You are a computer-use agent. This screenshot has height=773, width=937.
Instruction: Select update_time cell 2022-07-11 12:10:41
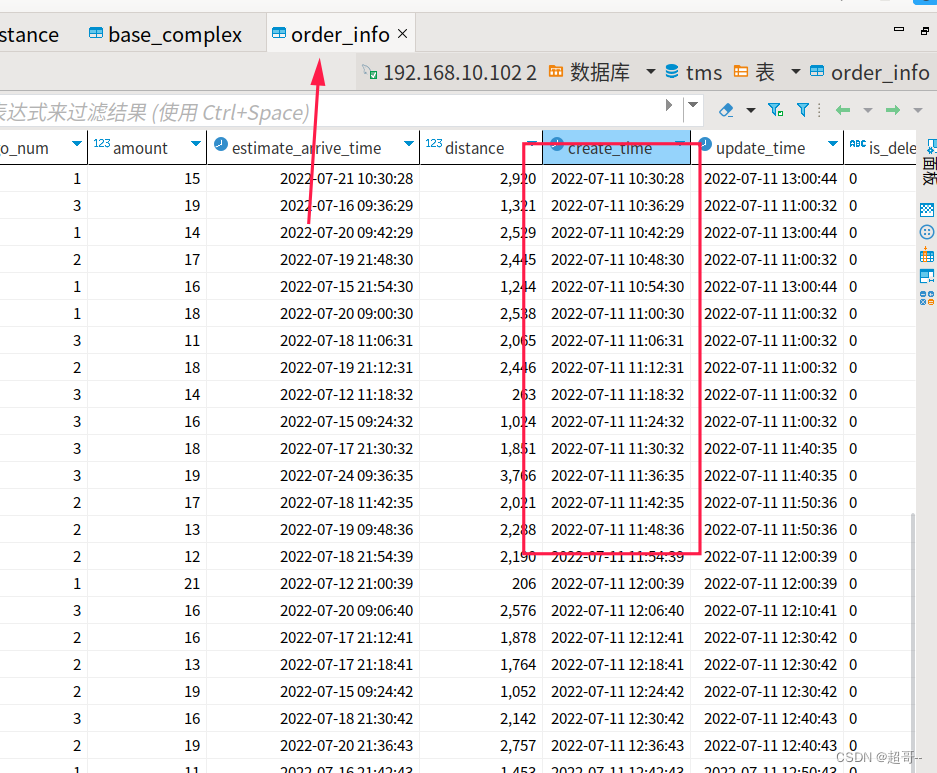tap(767, 611)
